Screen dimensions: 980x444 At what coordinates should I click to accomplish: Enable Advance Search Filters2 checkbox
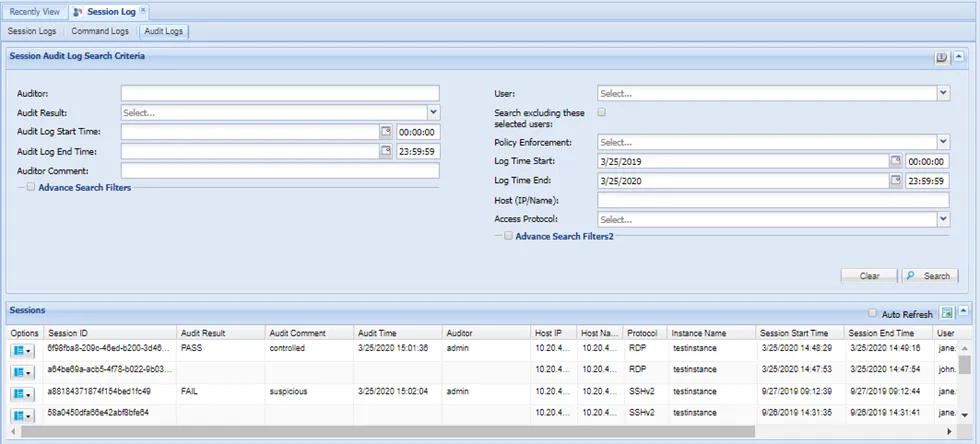[x=508, y=236]
